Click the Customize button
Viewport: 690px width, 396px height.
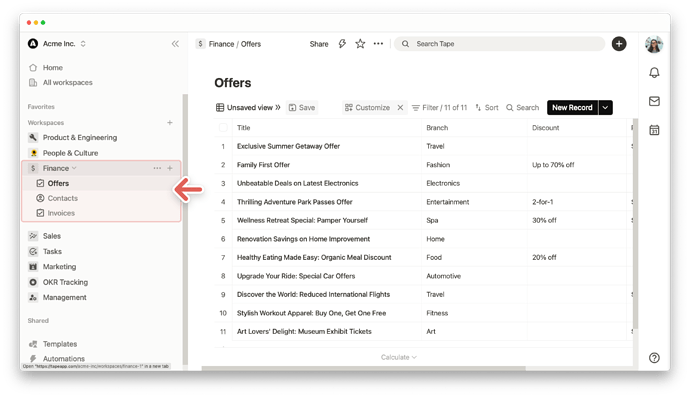click(x=367, y=108)
